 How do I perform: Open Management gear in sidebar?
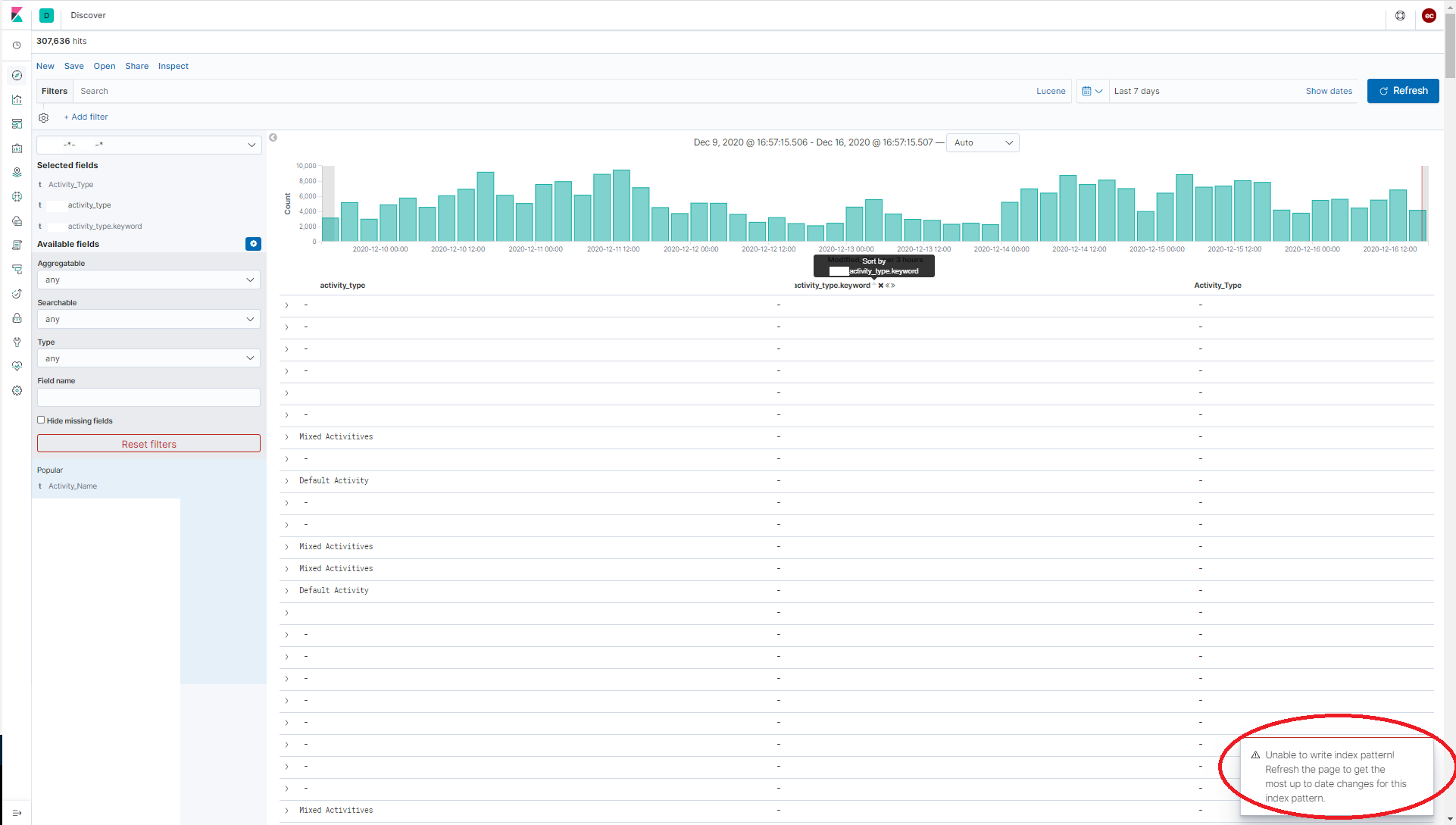point(17,390)
